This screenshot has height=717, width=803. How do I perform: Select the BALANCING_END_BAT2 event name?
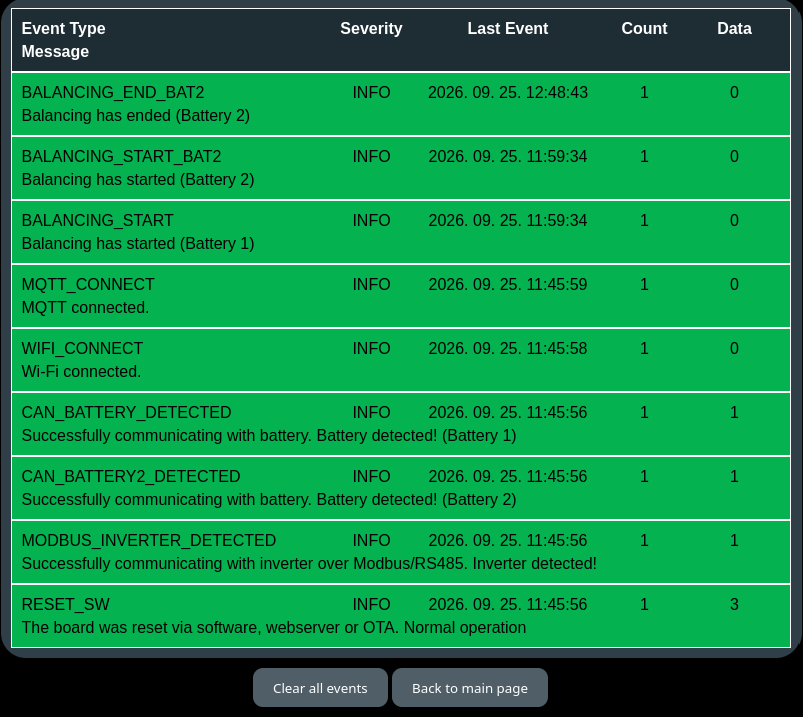coord(113,92)
